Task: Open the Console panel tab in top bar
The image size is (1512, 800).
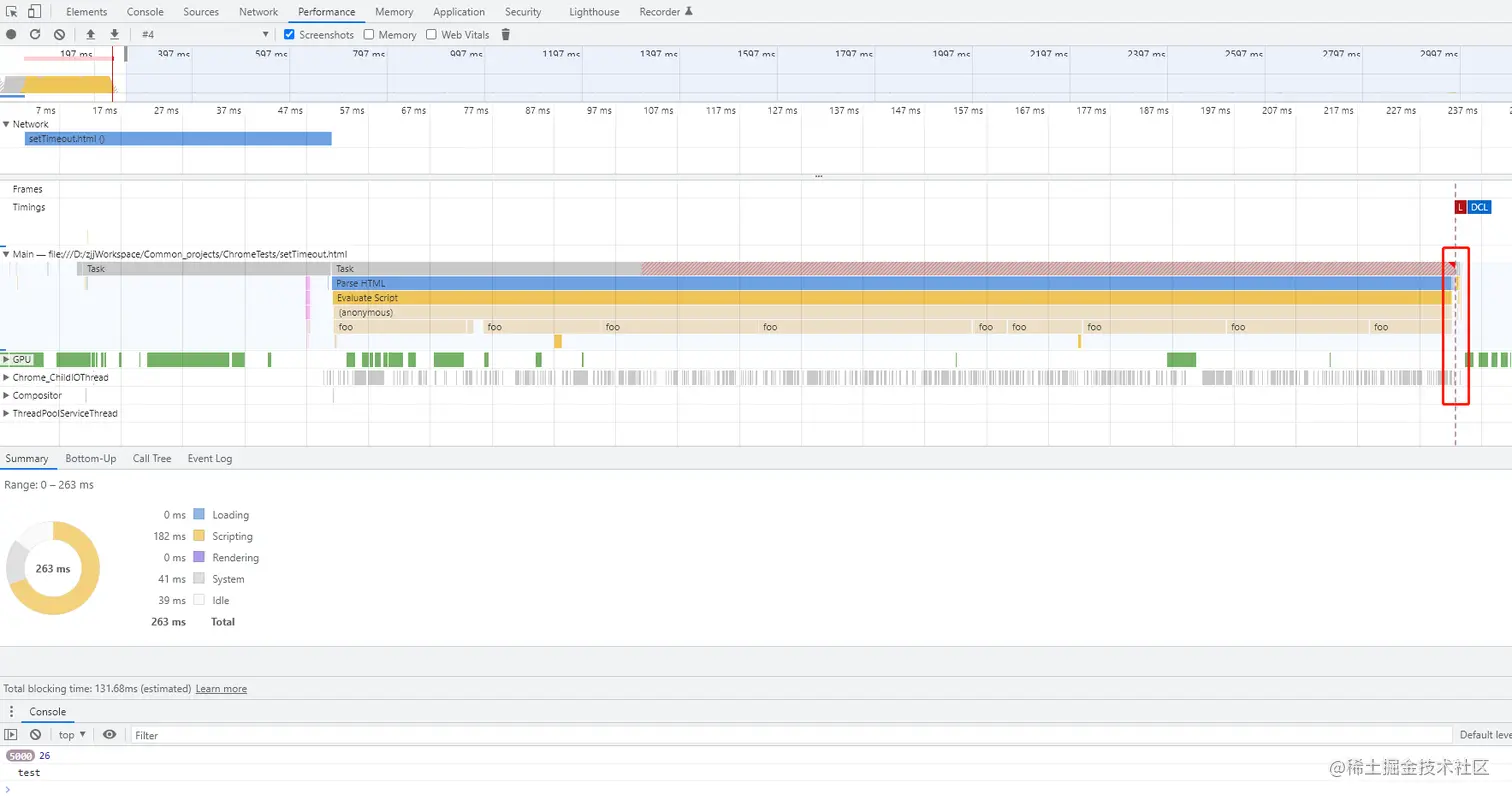Action: pyautogui.click(x=146, y=12)
